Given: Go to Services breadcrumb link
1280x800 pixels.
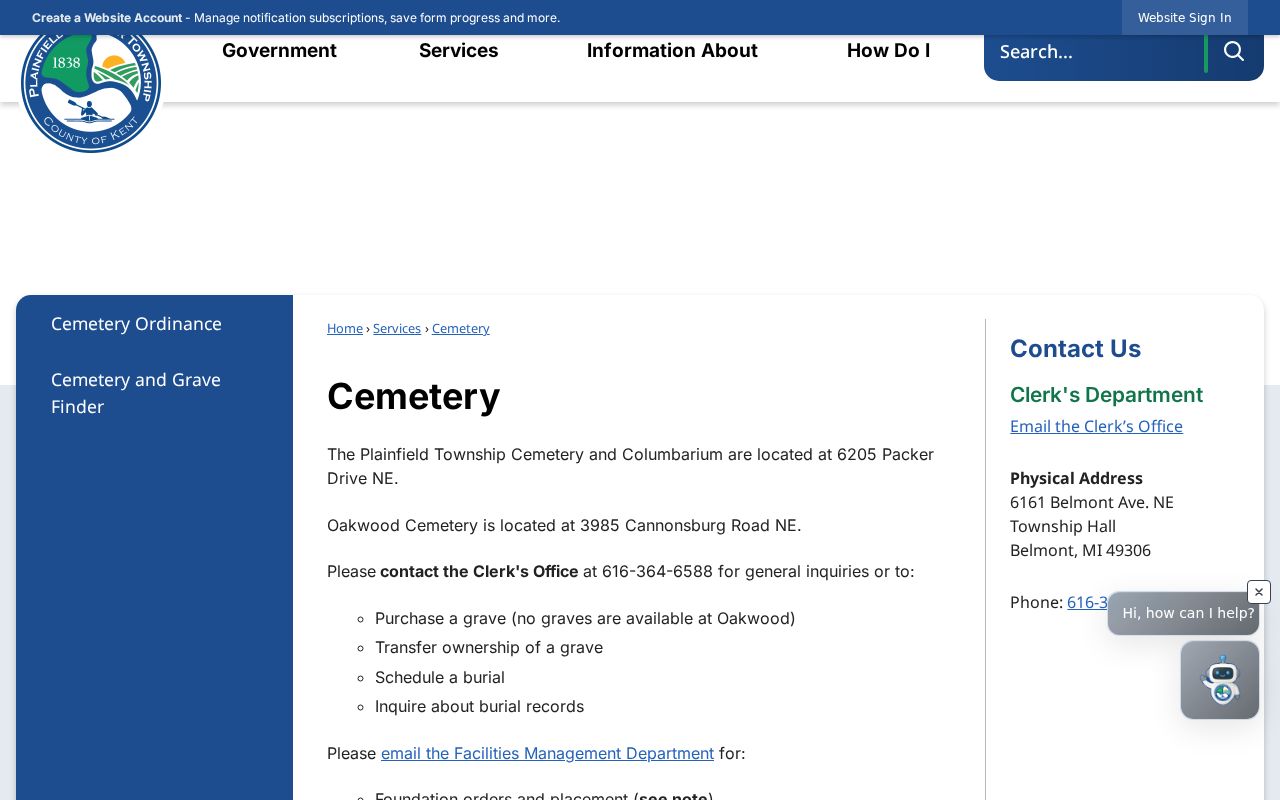Looking at the screenshot, I should 397,329.
